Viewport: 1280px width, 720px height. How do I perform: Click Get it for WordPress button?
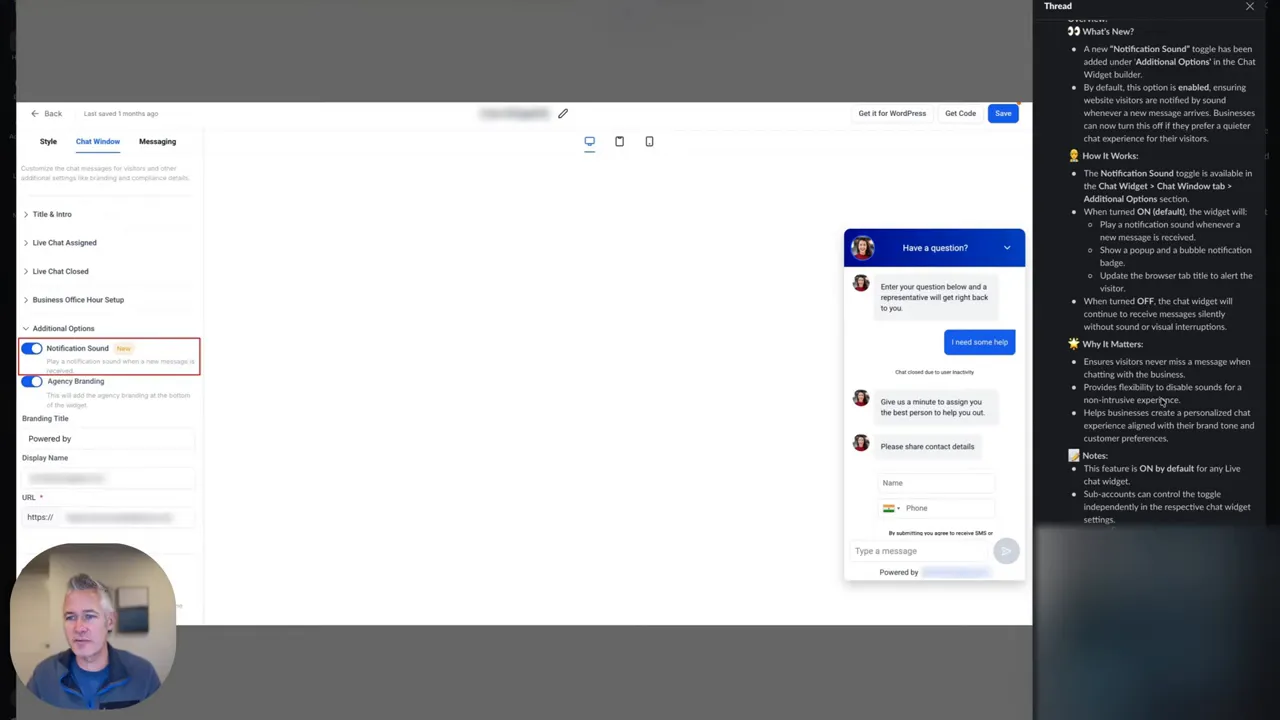click(x=892, y=114)
